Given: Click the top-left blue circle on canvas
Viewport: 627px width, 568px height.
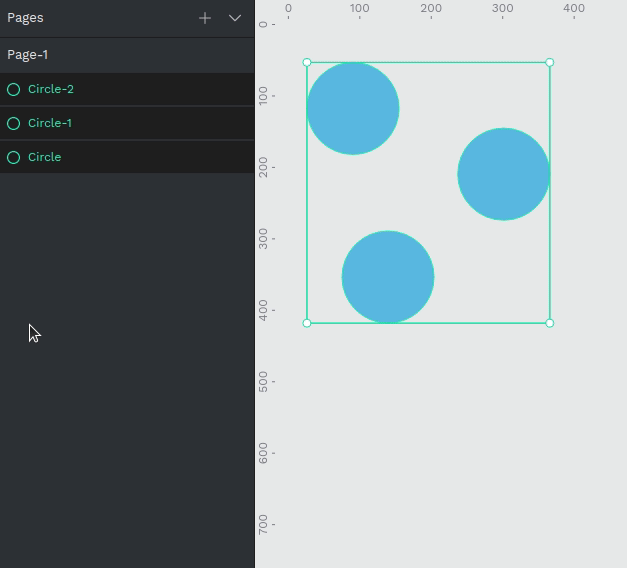Looking at the screenshot, I should coord(353,108).
